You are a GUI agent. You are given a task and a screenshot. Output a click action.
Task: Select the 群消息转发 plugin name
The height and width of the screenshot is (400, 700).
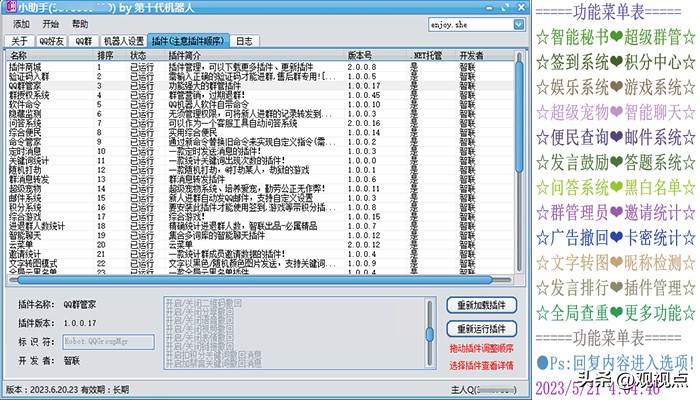click(29, 179)
